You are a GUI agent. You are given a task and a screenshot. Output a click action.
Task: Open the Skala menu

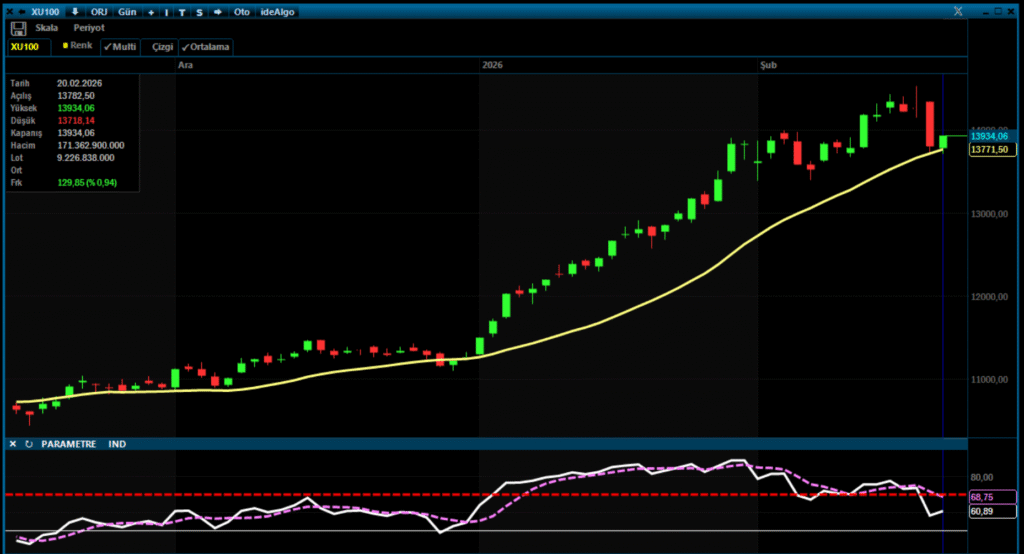coord(46,28)
